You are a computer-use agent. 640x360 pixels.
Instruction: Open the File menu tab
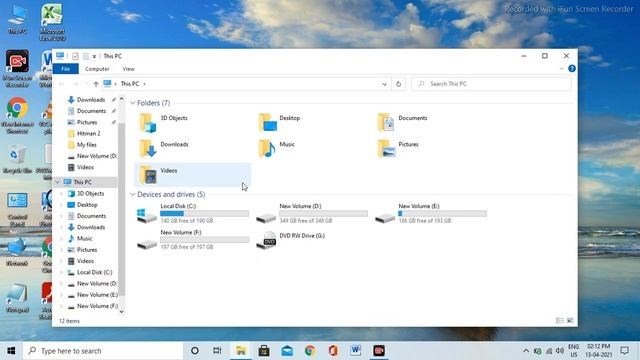click(65, 69)
